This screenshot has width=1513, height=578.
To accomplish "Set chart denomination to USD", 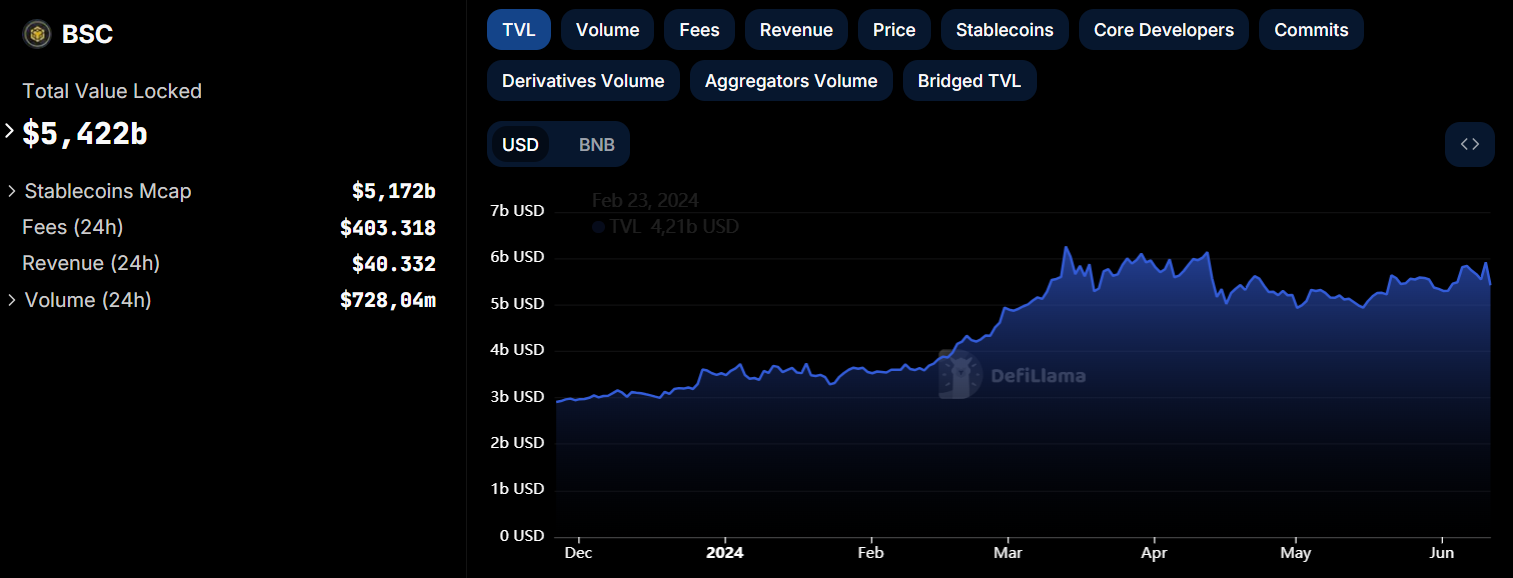I will (x=520, y=145).
